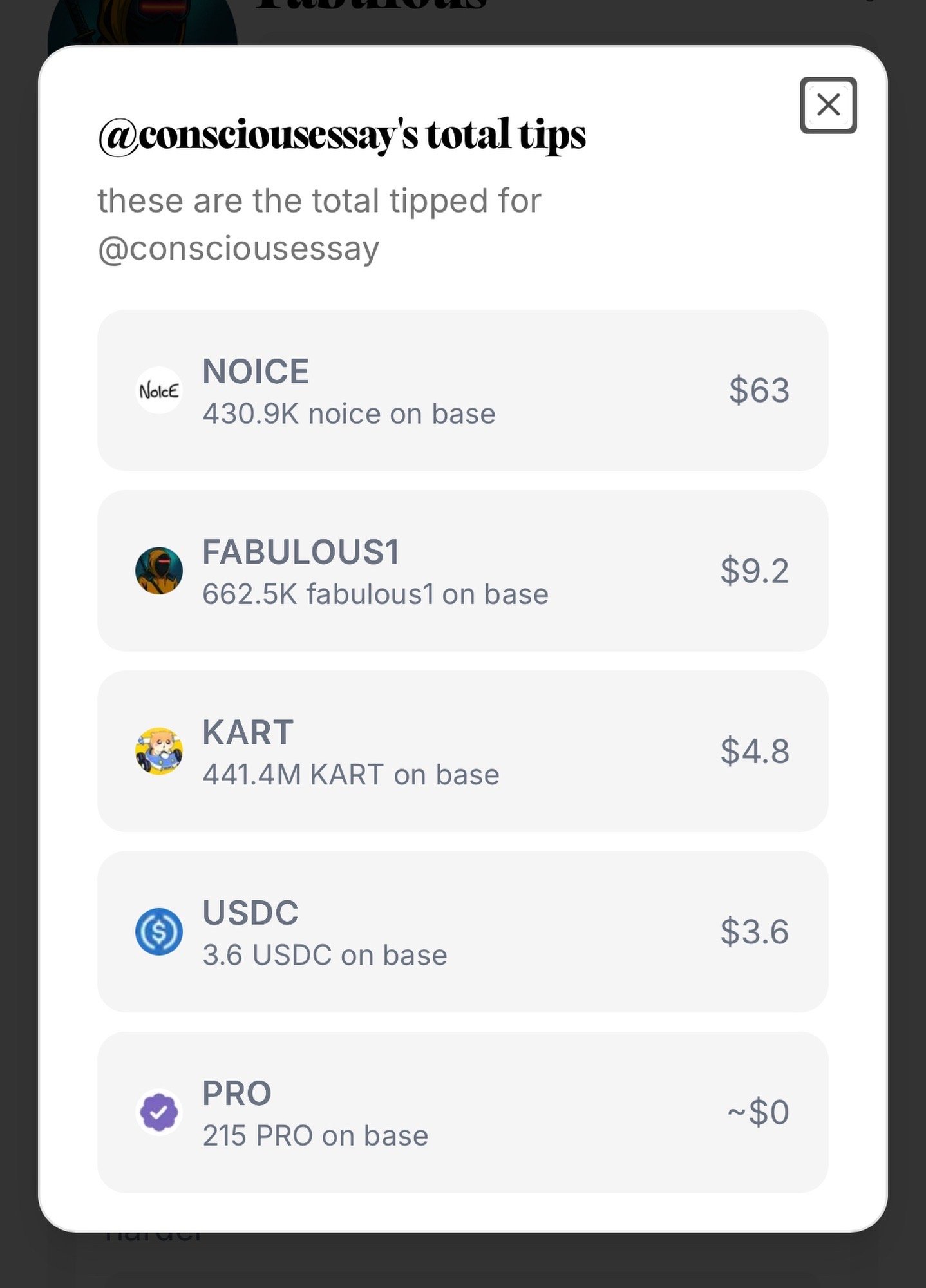The height and width of the screenshot is (1288, 926).
Task: Select the FABULOUS1 token name
Action: 301,552
